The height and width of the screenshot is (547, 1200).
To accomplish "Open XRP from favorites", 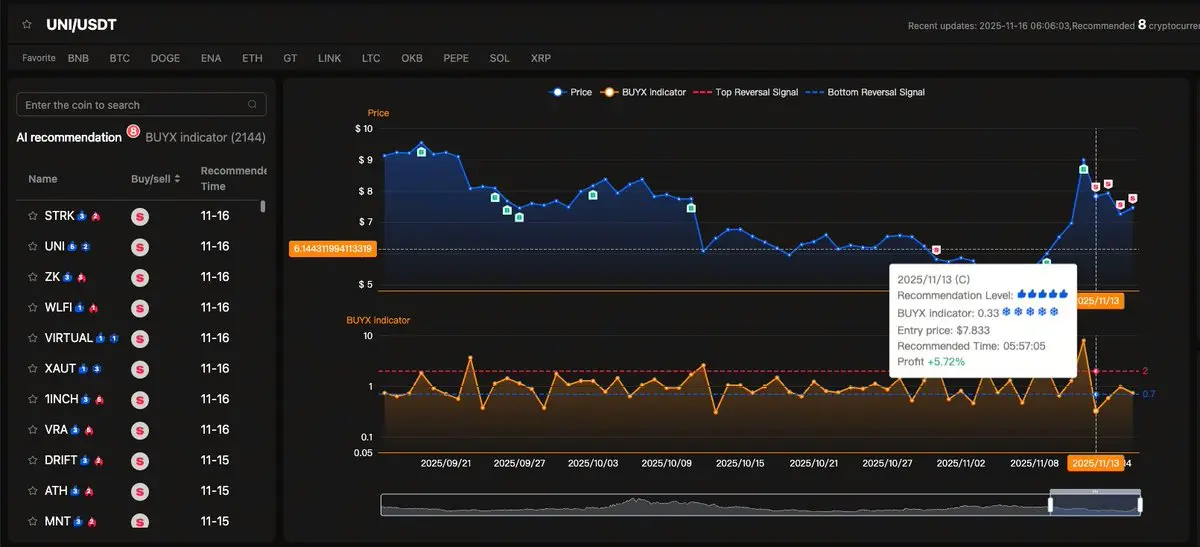I will click(x=541, y=58).
